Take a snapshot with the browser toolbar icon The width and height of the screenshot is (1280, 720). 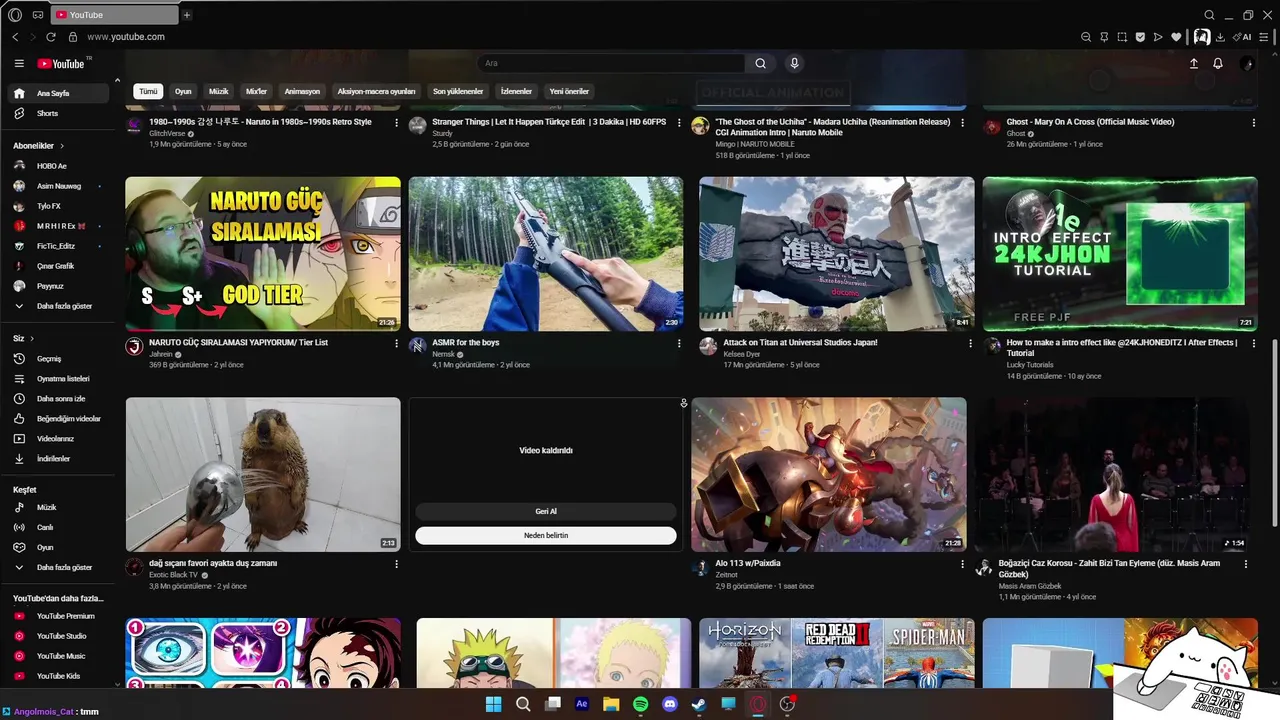point(1122,37)
